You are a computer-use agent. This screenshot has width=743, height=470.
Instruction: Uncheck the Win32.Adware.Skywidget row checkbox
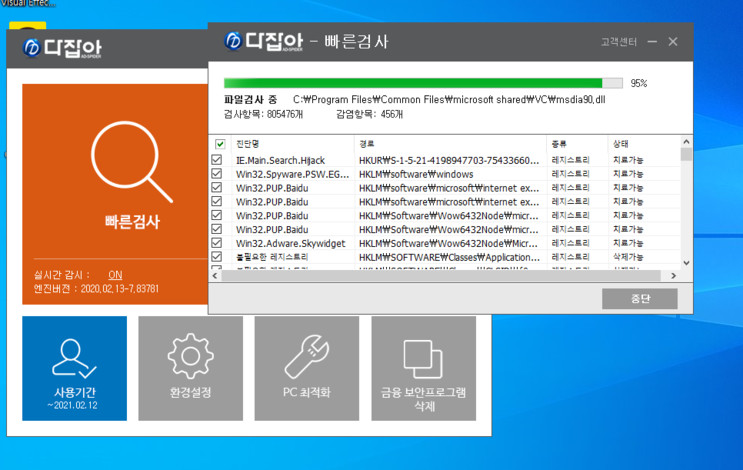pos(217,243)
